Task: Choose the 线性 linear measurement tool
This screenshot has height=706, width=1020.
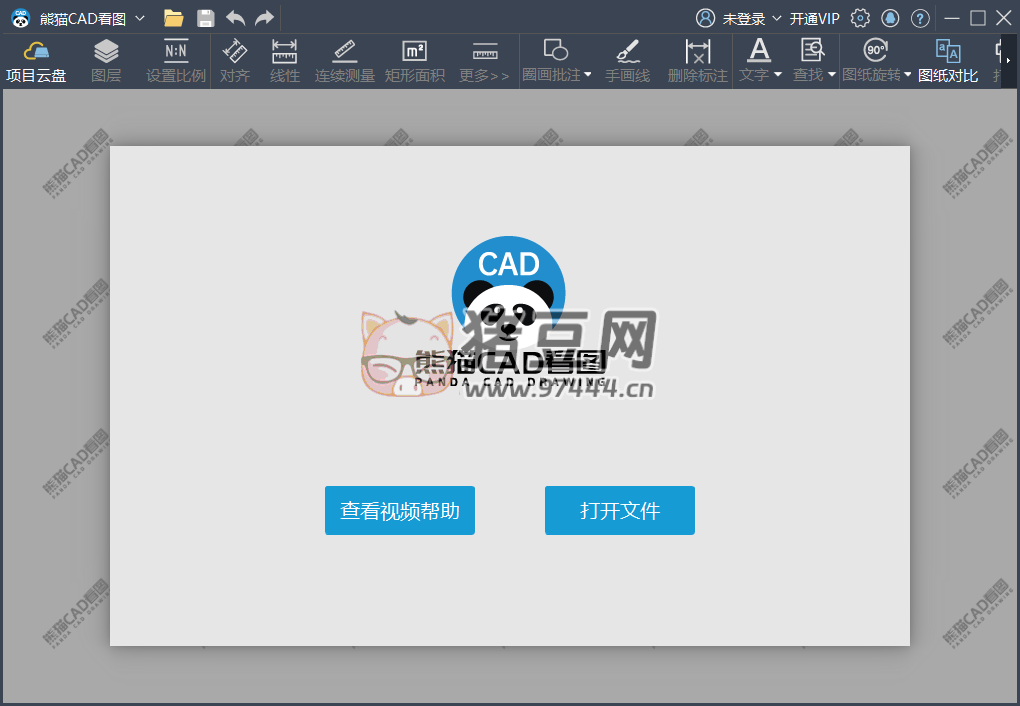Action: pos(285,61)
